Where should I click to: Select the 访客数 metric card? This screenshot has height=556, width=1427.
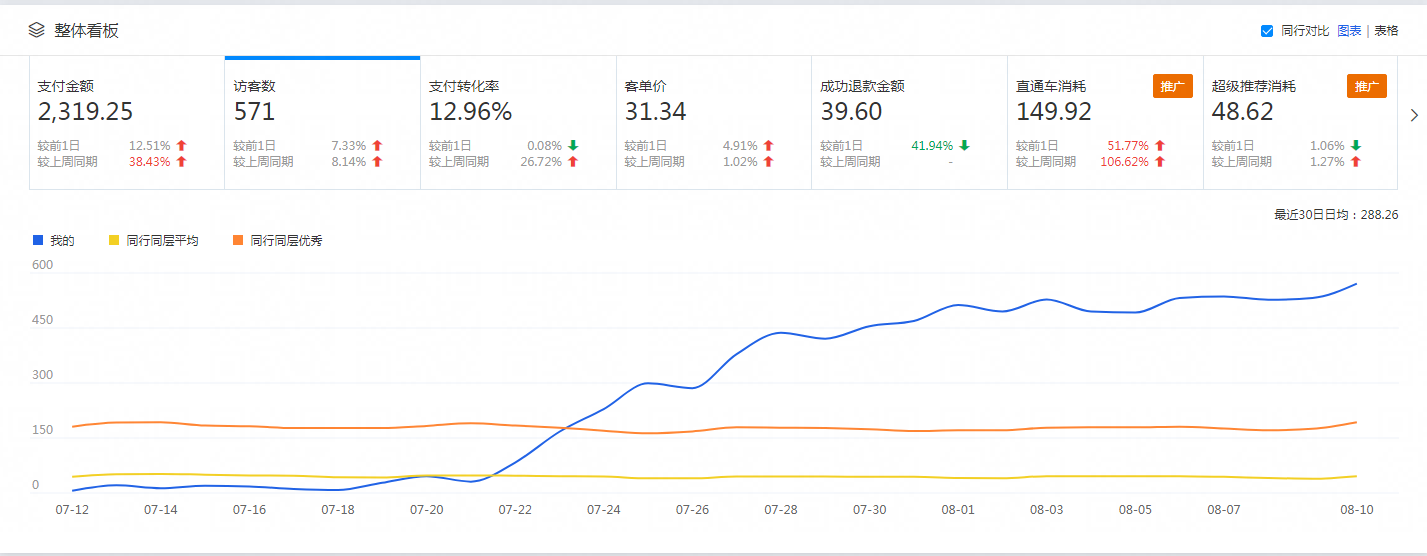[322, 123]
